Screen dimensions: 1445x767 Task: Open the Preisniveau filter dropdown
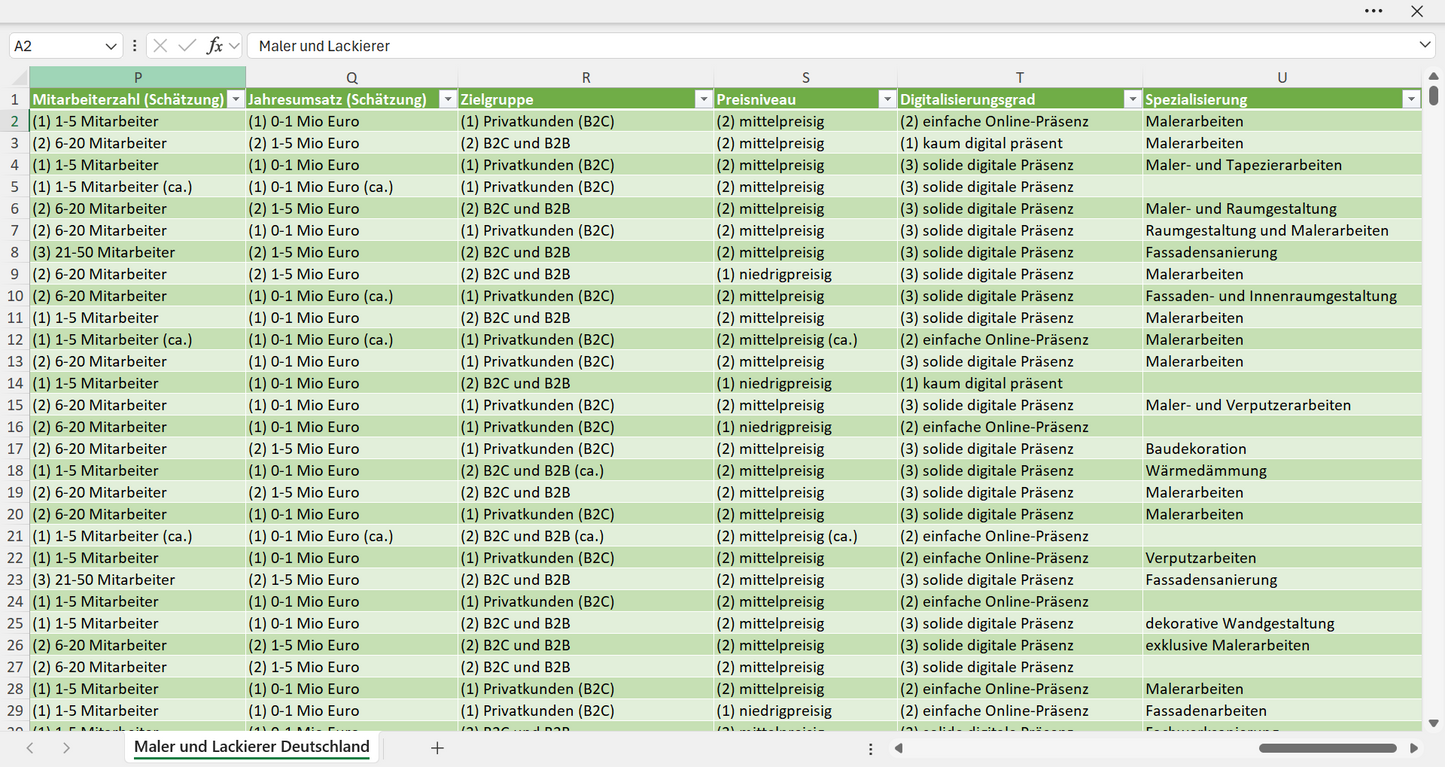[x=886, y=99]
